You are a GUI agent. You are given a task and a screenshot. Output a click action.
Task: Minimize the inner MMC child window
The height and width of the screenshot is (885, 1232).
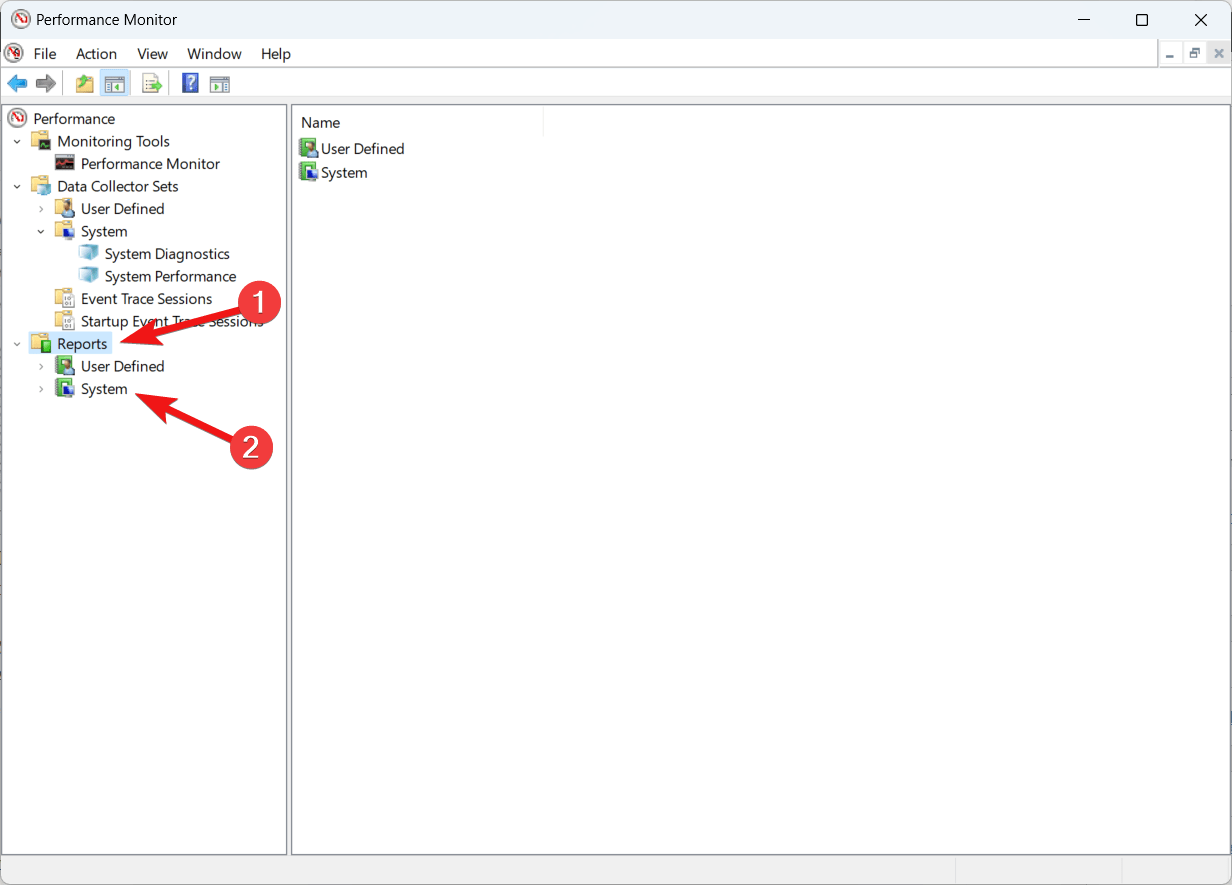(1170, 53)
